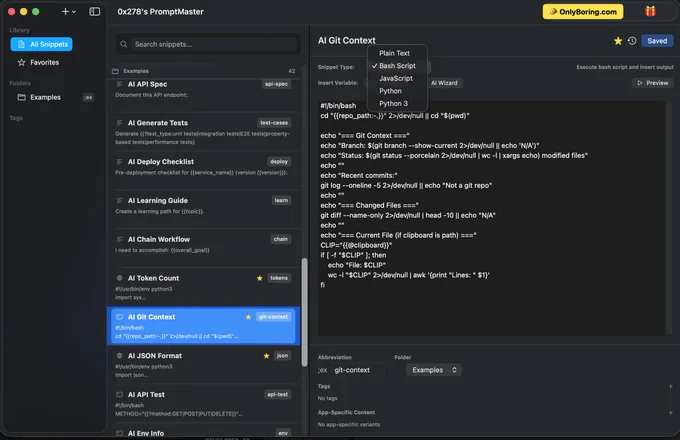Click the Examples group folder icon

pos(115,71)
